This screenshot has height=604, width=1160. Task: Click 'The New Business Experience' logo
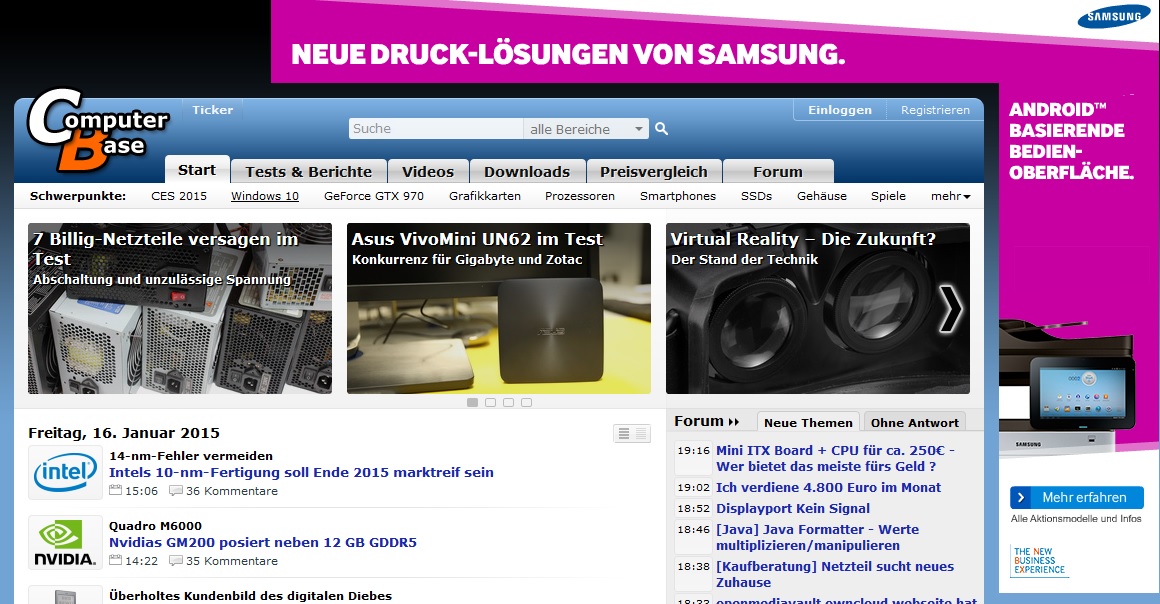(1039, 561)
